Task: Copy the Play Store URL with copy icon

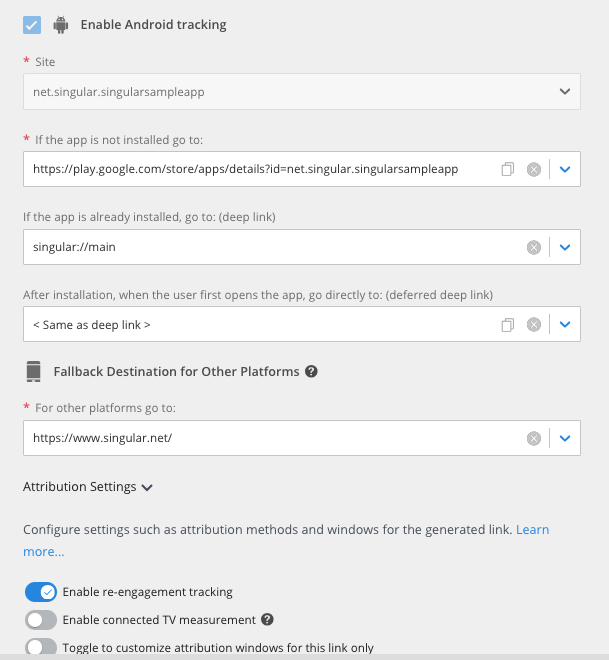Action: click(x=508, y=169)
